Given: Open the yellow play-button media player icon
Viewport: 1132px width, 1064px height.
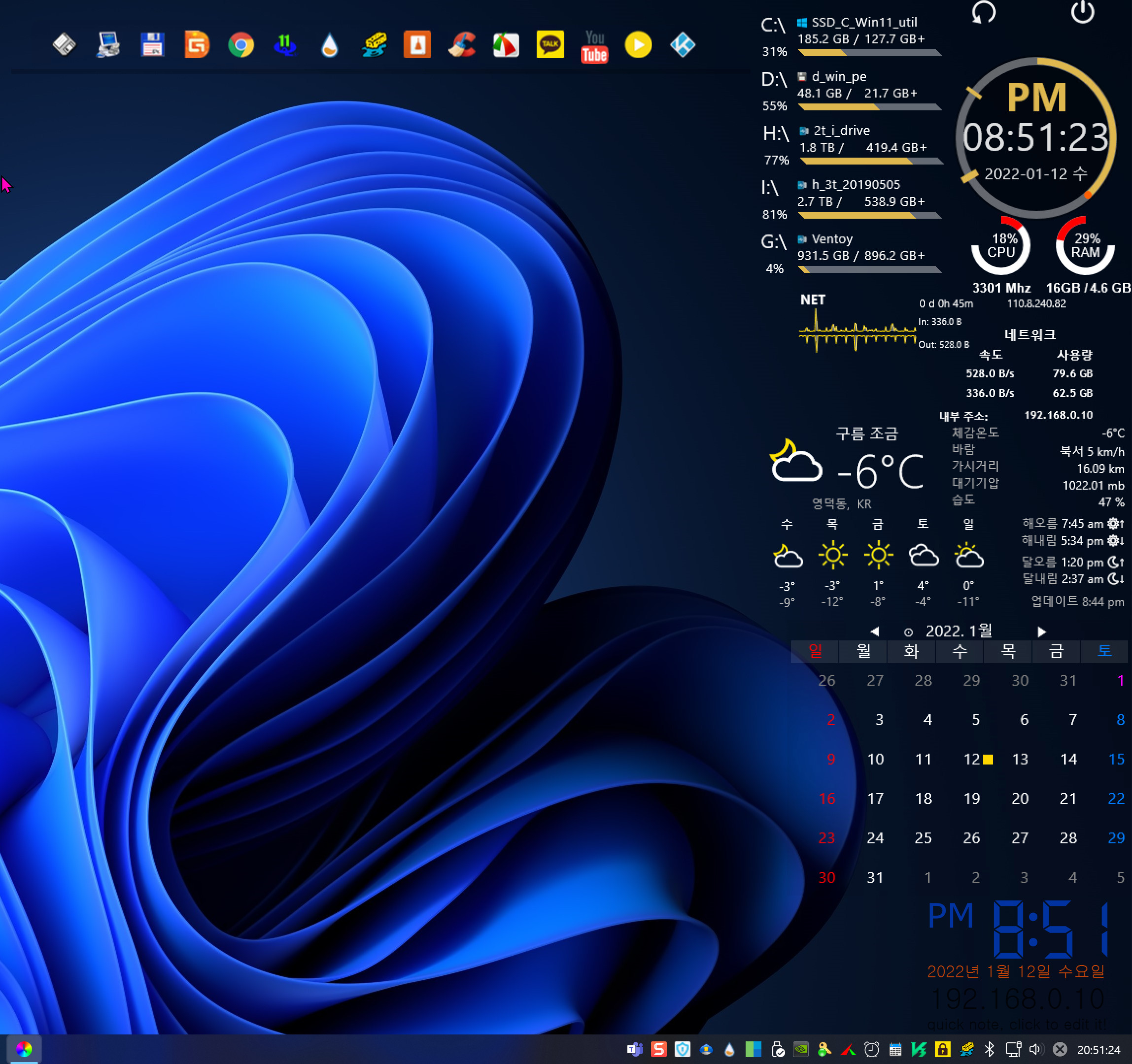Looking at the screenshot, I should point(638,45).
